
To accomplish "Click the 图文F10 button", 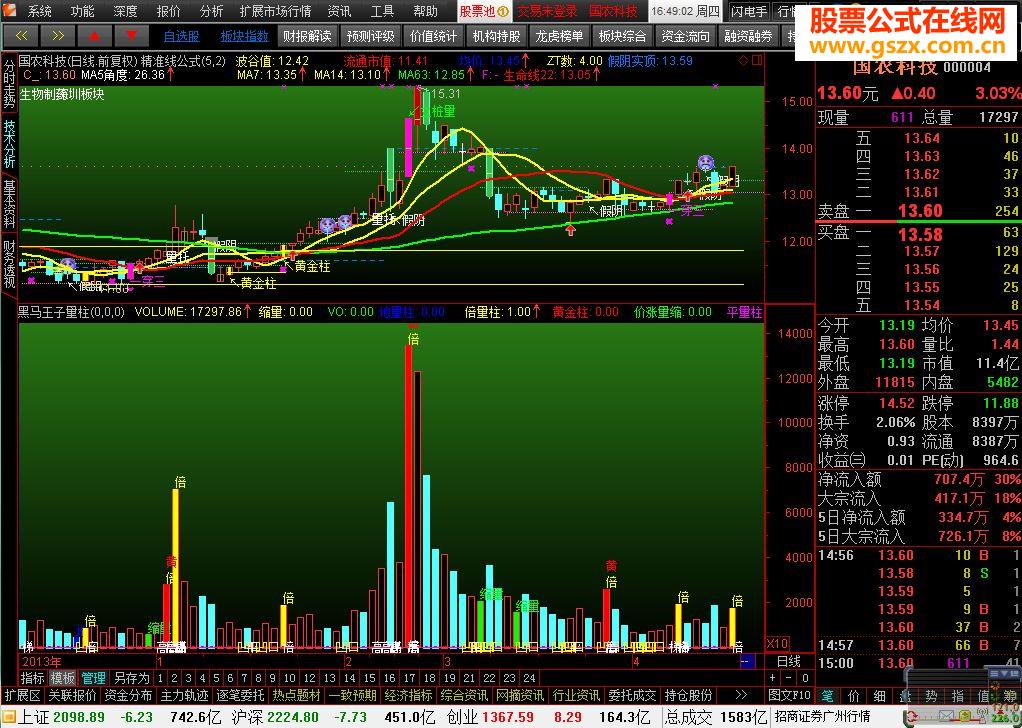I will coord(789,696).
